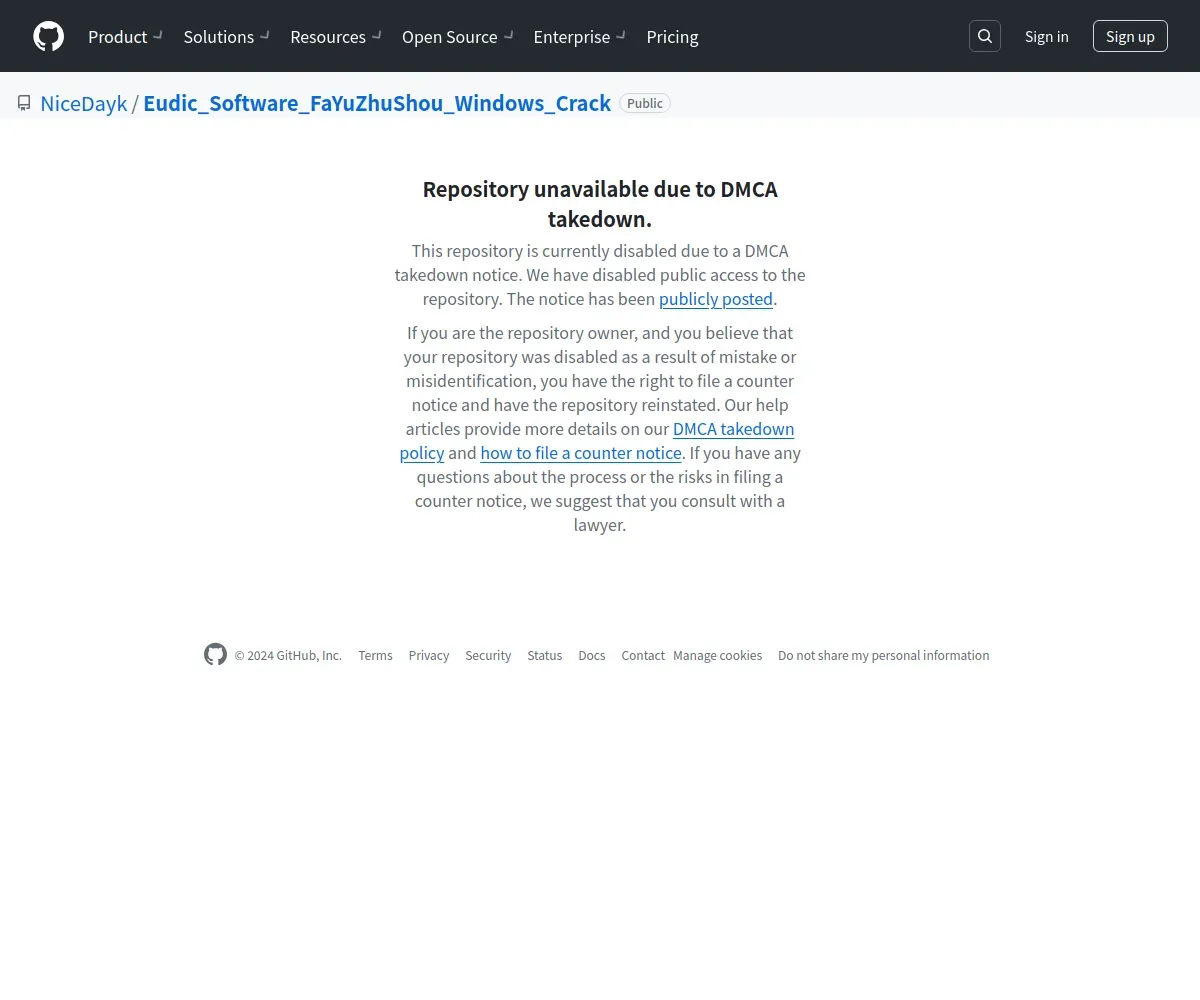Click the GitHub mark icon in footer
The height and width of the screenshot is (1000, 1200).
[215, 655]
